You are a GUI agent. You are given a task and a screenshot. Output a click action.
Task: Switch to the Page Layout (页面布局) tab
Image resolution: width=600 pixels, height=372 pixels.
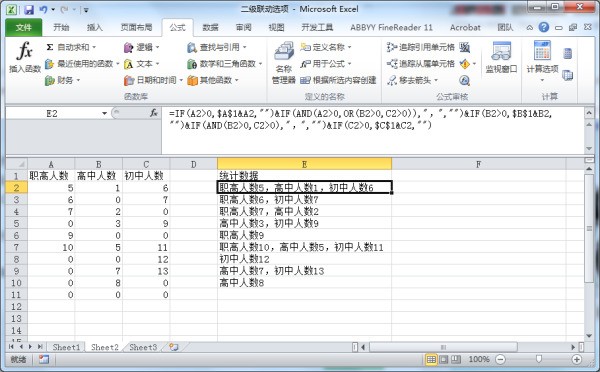tap(136, 27)
